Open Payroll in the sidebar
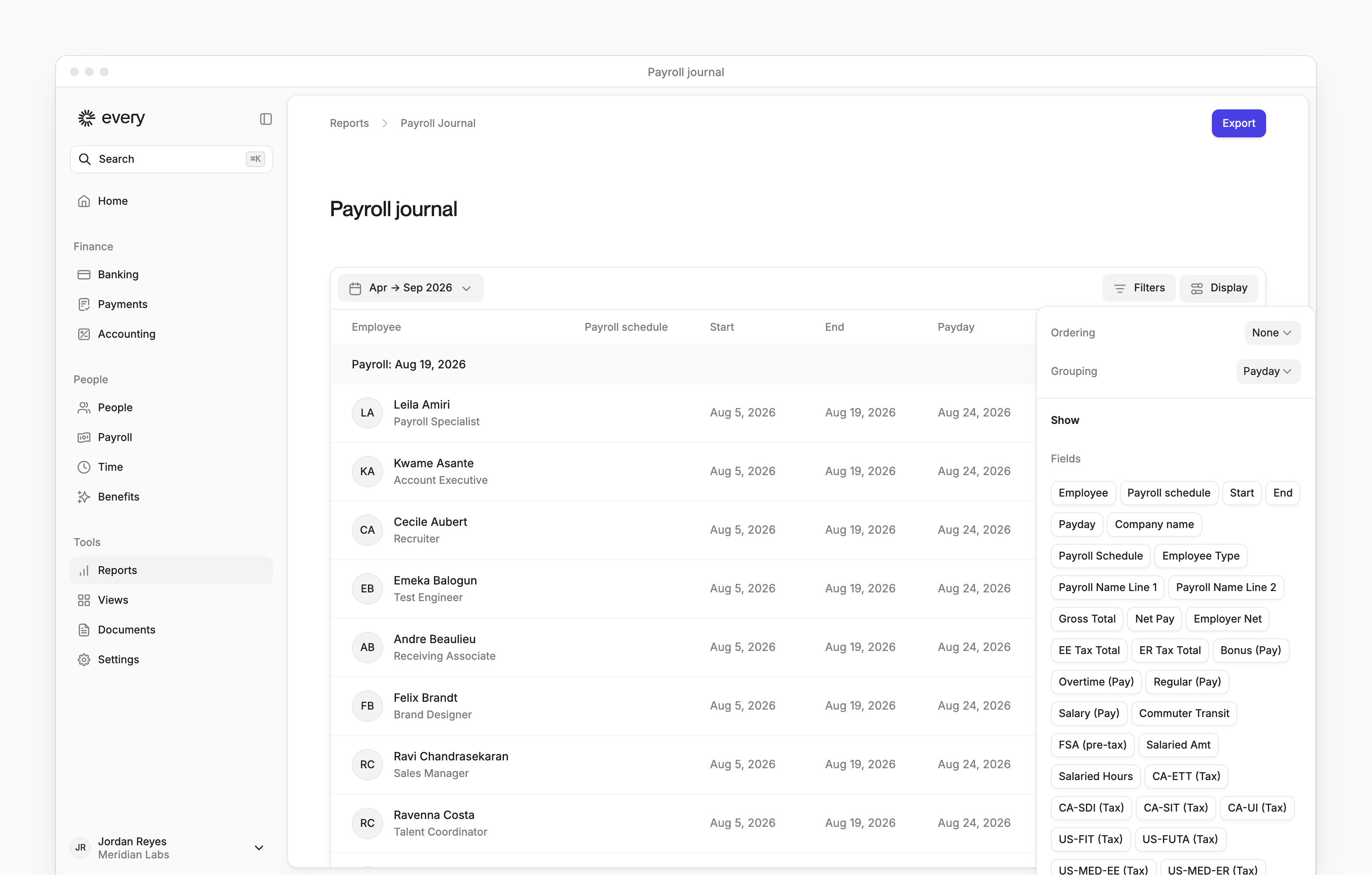 pyautogui.click(x=171, y=437)
